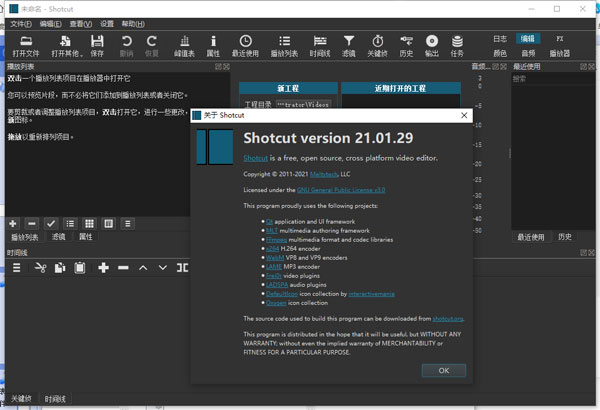Click the paste clipboard icon in timeline toolbar
The image size is (600, 410).
tap(78, 268)
